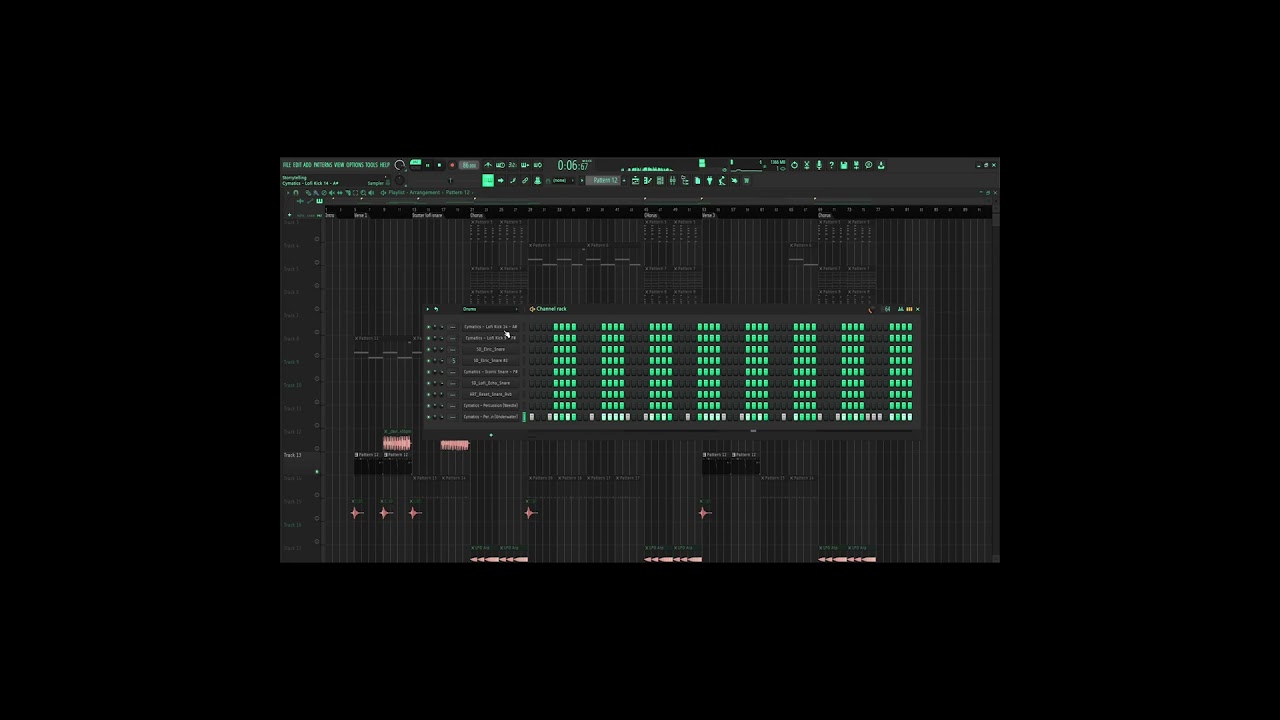Viewport: 1280px width, 720px height.
Task: Click the link/multilink controllers icon
Action: (525, 180)
